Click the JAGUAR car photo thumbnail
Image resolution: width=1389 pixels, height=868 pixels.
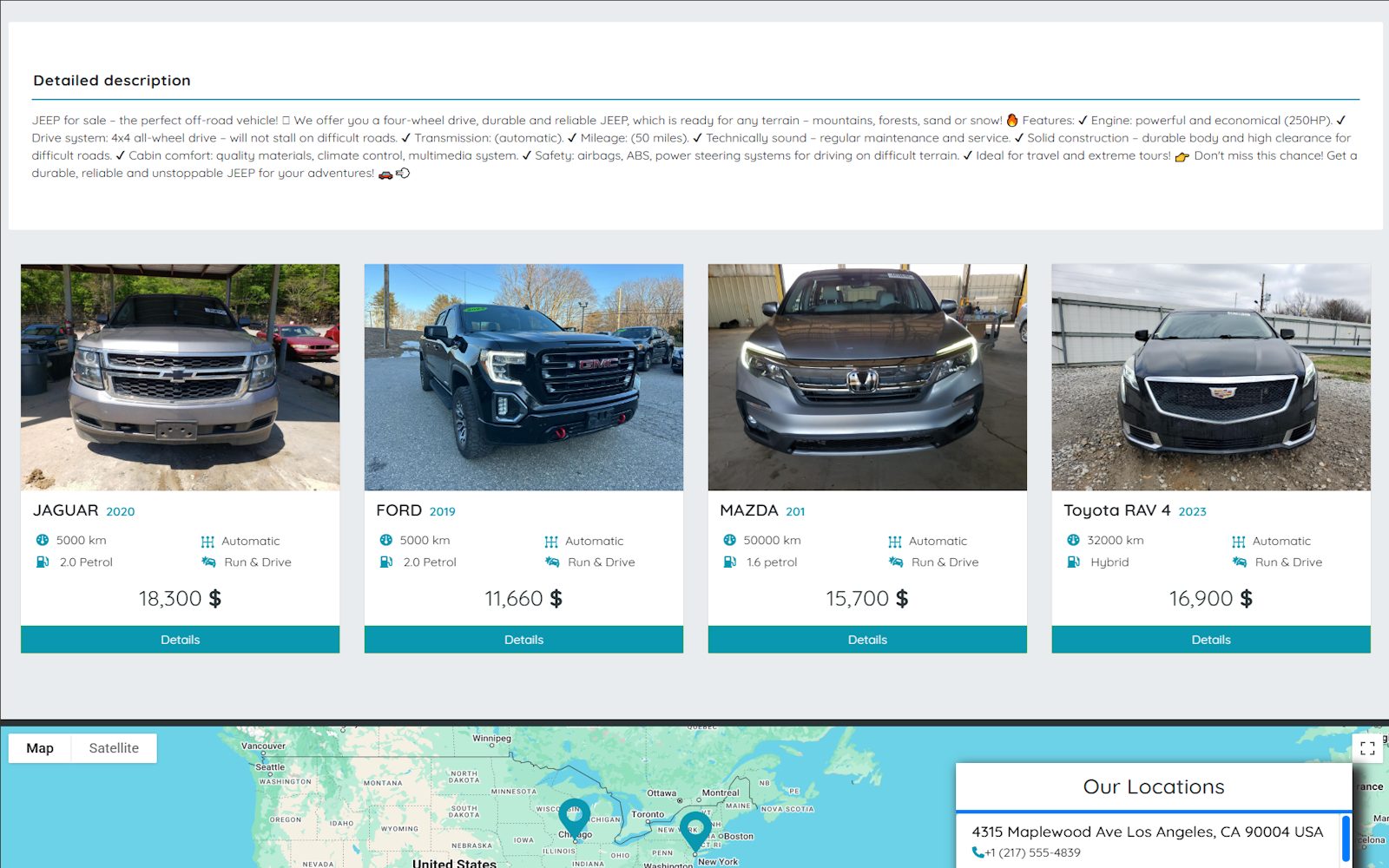coord(180,378)
